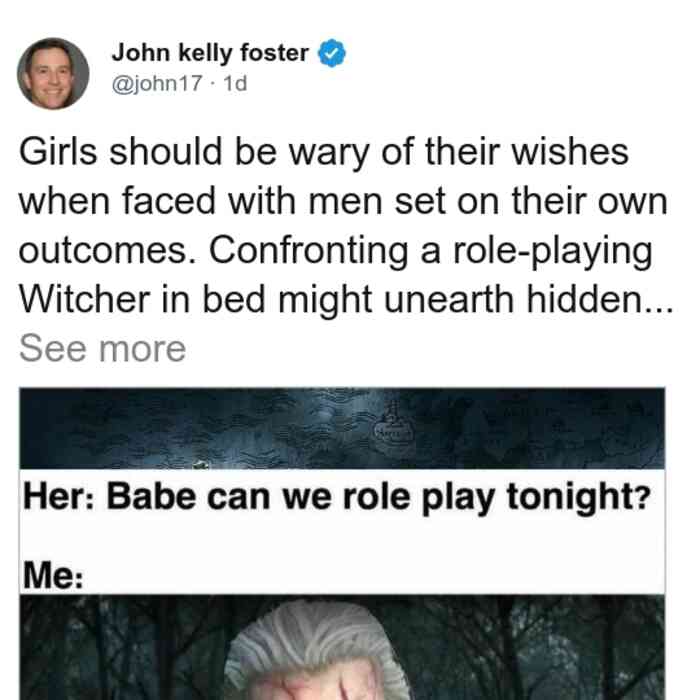Image resolution: width=700 pixels, height=700 pixels.
Task: Click the blue verified badge
Action: point(331,53)
